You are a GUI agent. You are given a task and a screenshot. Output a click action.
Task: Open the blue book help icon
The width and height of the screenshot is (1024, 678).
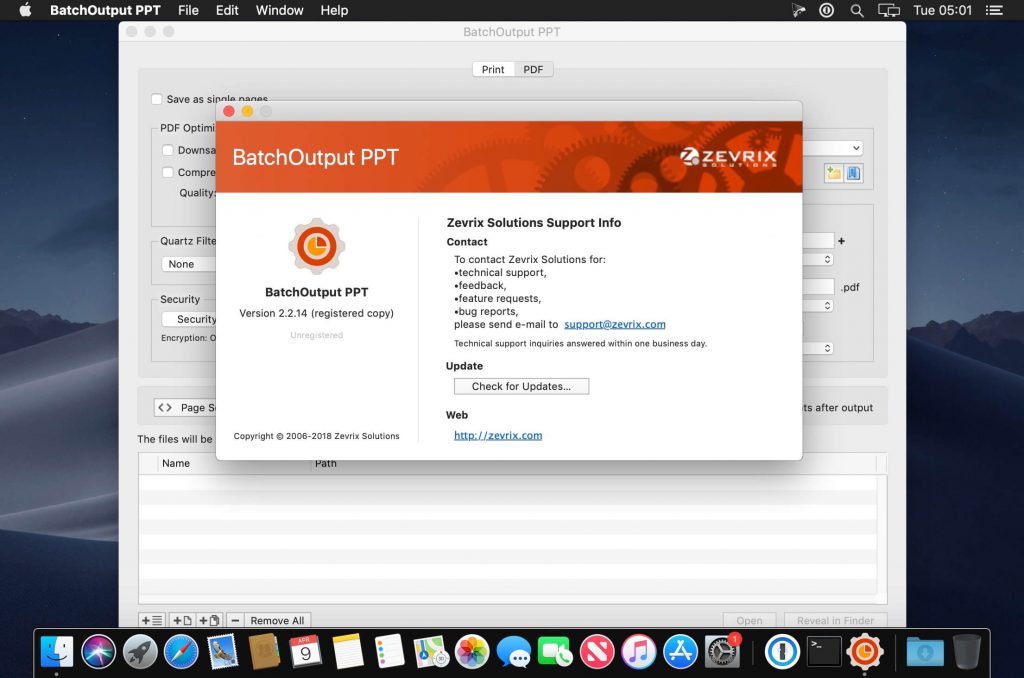click(852, 172)
